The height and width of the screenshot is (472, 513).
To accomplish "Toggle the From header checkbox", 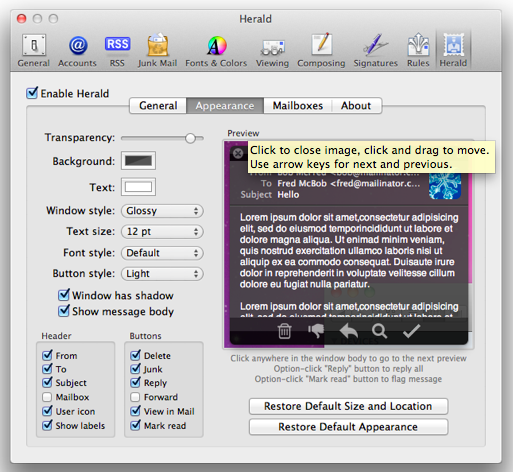I will click(47, 355).
